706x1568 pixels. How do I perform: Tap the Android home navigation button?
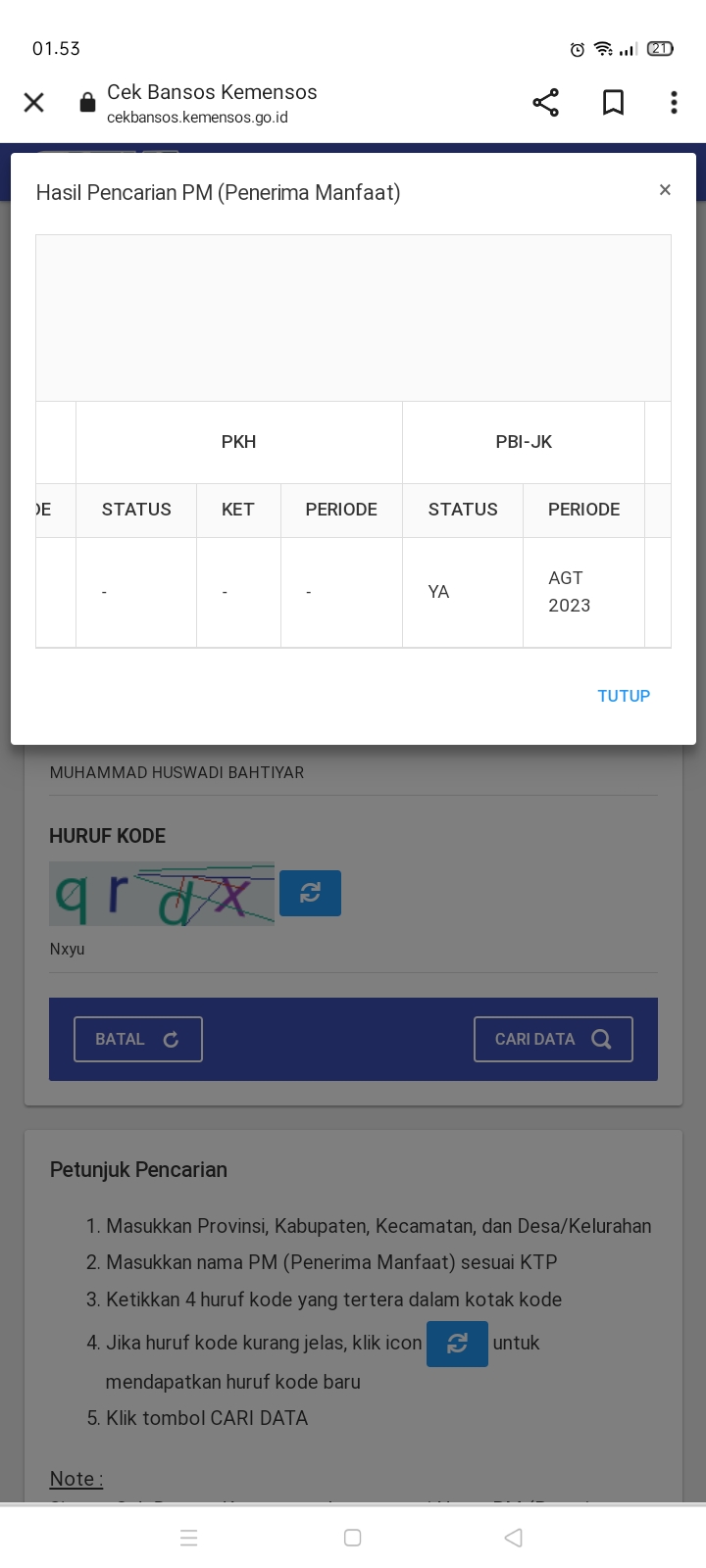point(353,1538)
